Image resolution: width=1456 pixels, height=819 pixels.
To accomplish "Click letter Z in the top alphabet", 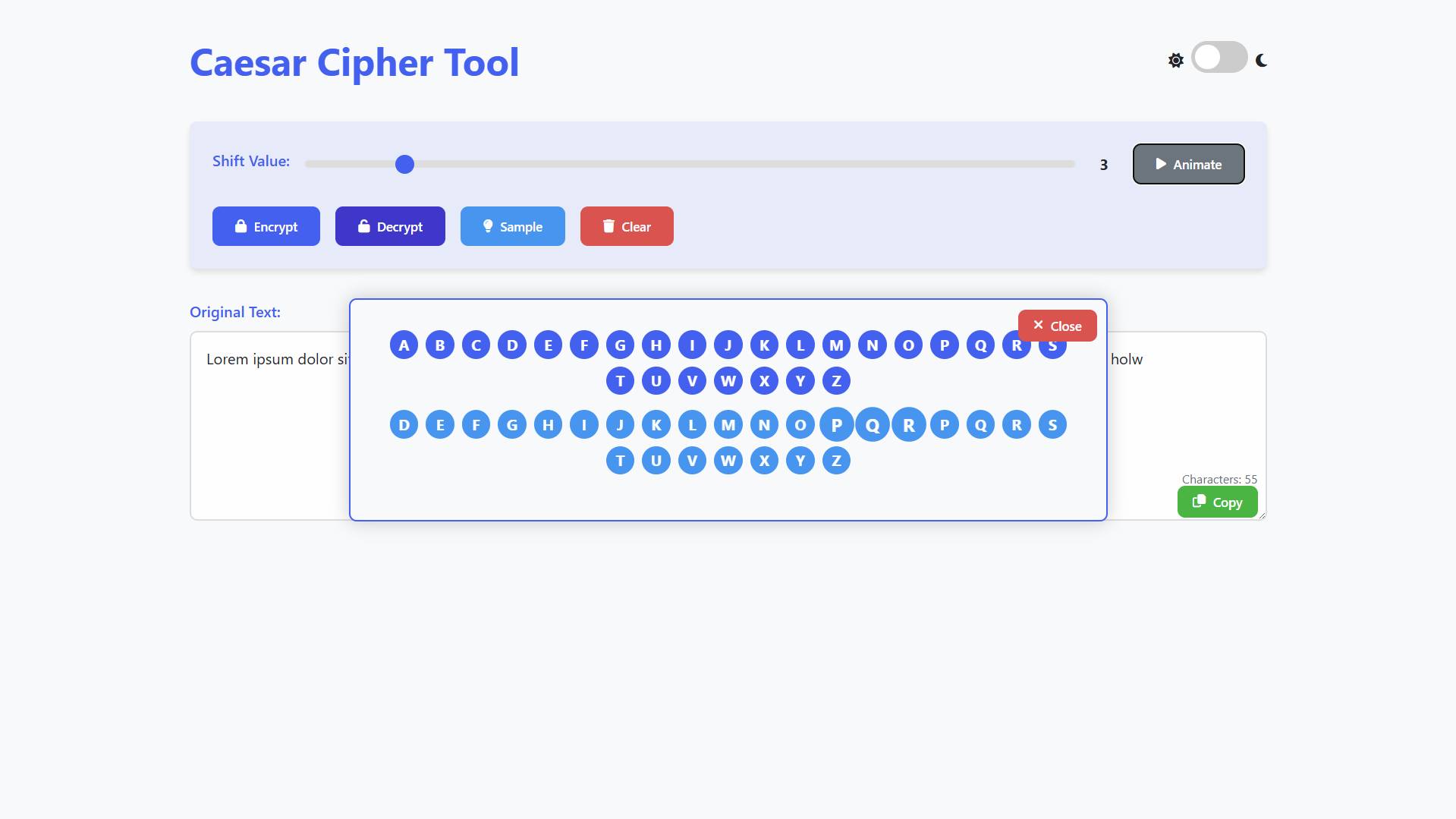I will 836,381.
